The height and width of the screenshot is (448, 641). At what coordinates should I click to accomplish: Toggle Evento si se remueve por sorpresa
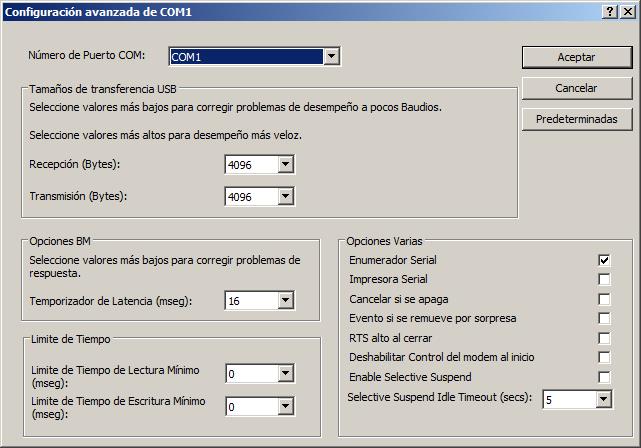click(604, 318)
